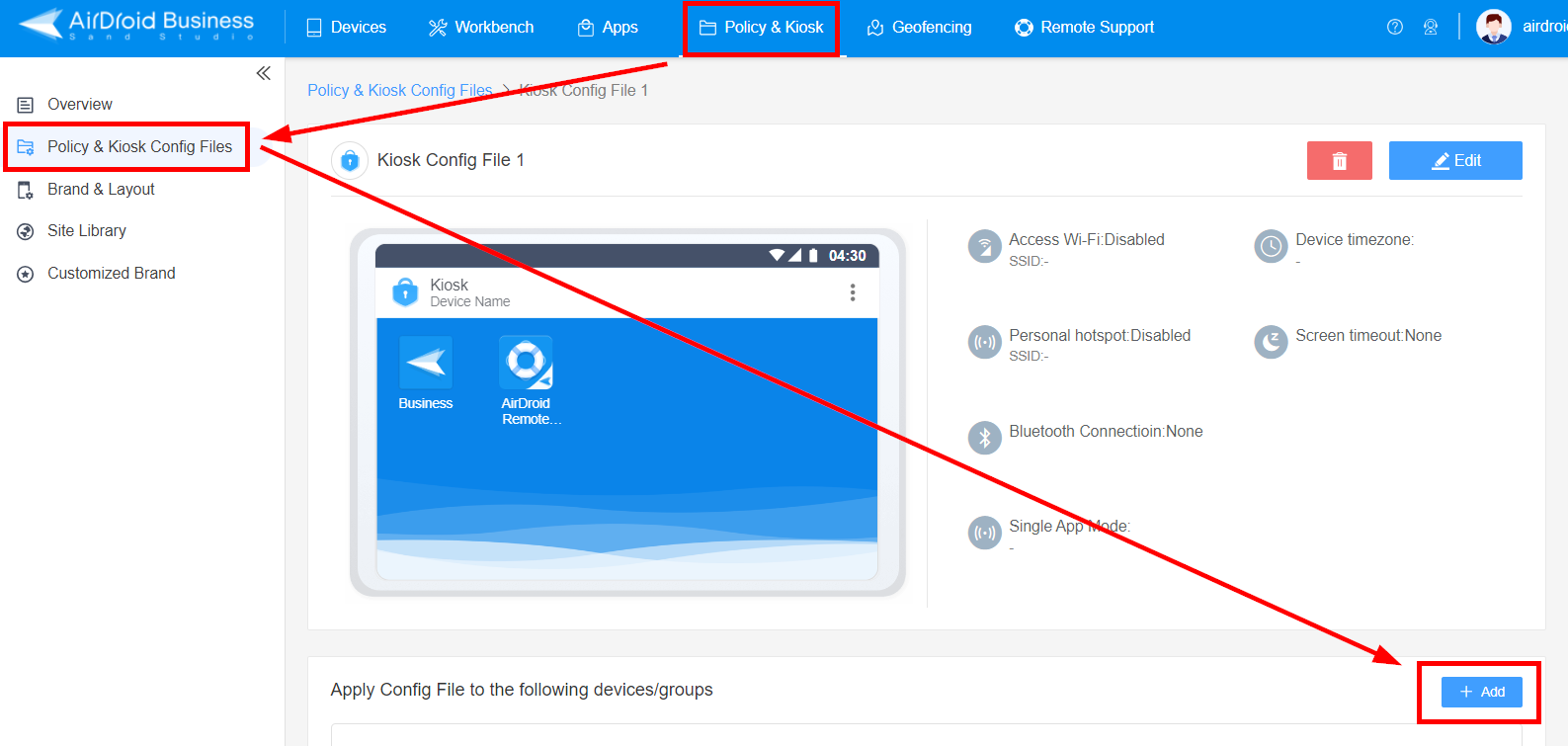Go to the Geofencing tab
Viewport: 1568px width, 746px height.
919,28
